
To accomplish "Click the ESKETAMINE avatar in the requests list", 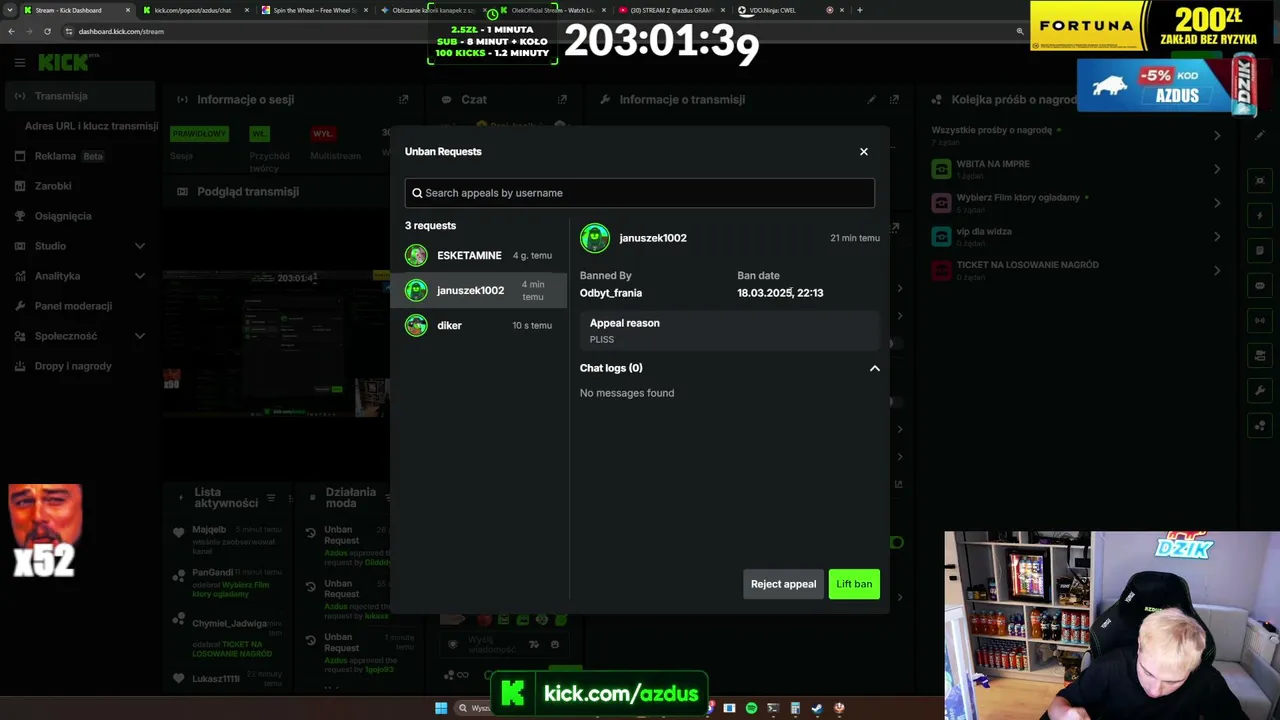I will [416, 255].
